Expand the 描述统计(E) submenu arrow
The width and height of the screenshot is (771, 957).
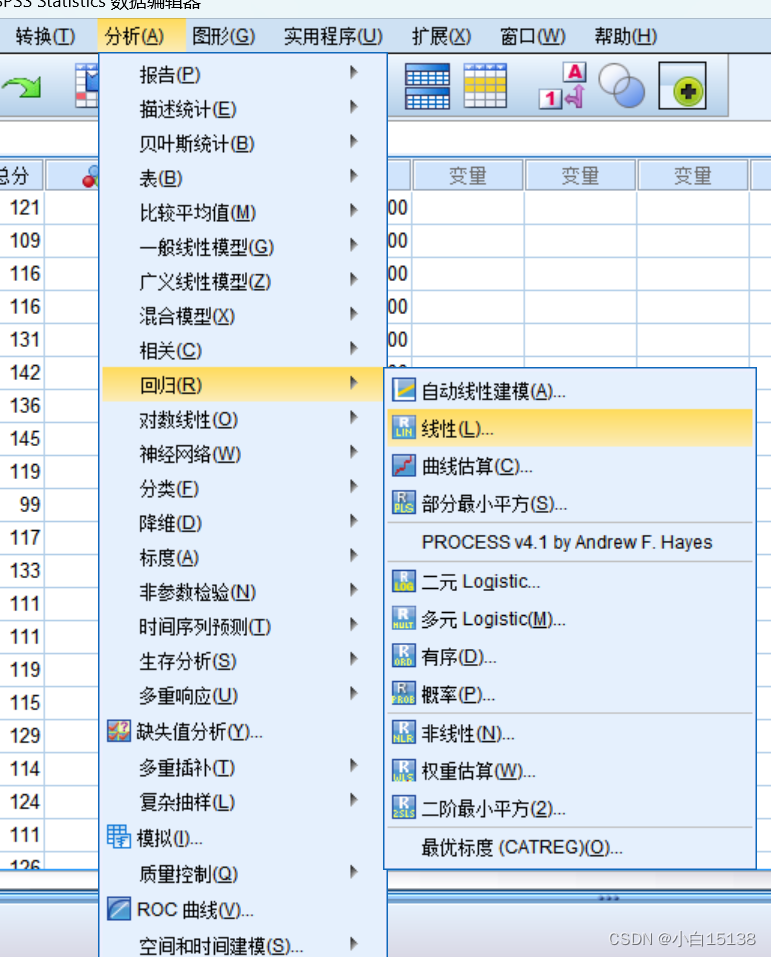(353, 107)
